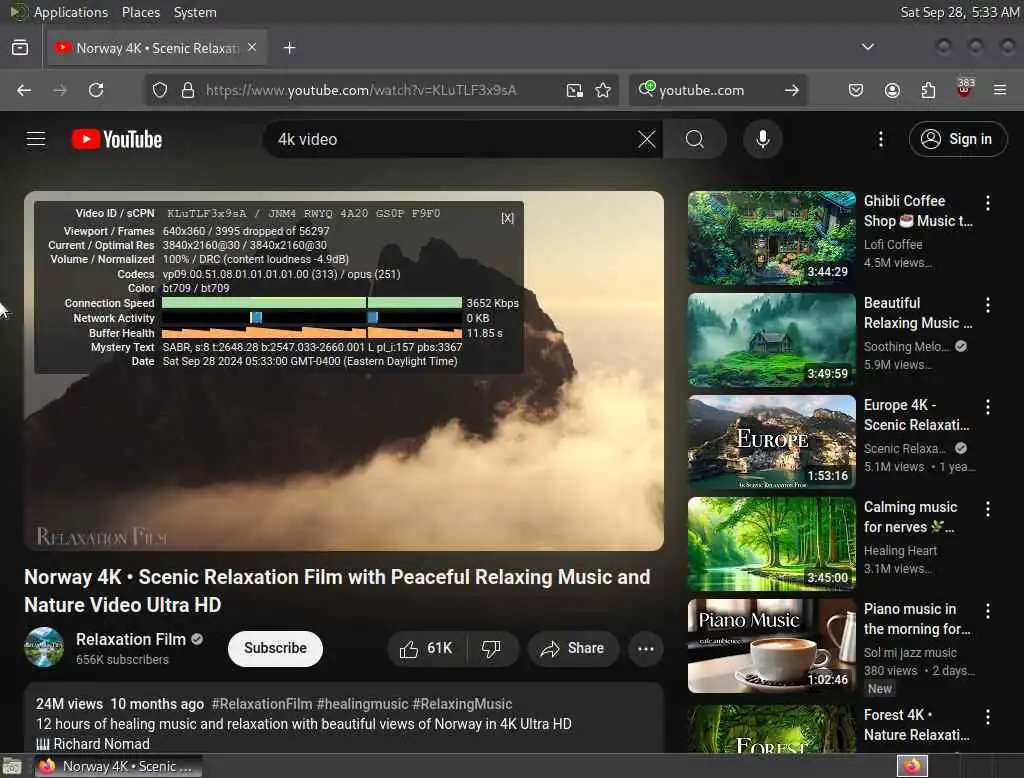
Task: Click the workspace switcher Firefox preview
Action: click(x=912, y=766)
